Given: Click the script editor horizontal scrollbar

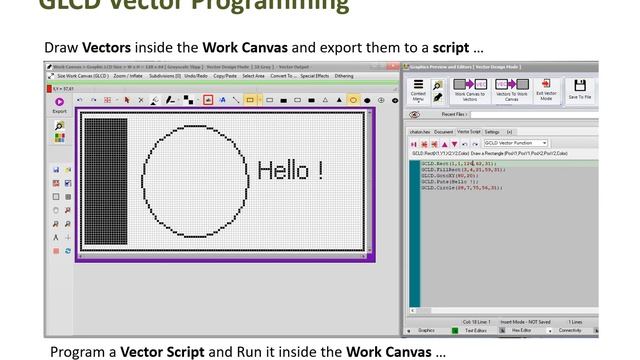Looking at the screenshot, I should [x=504, y=311].
